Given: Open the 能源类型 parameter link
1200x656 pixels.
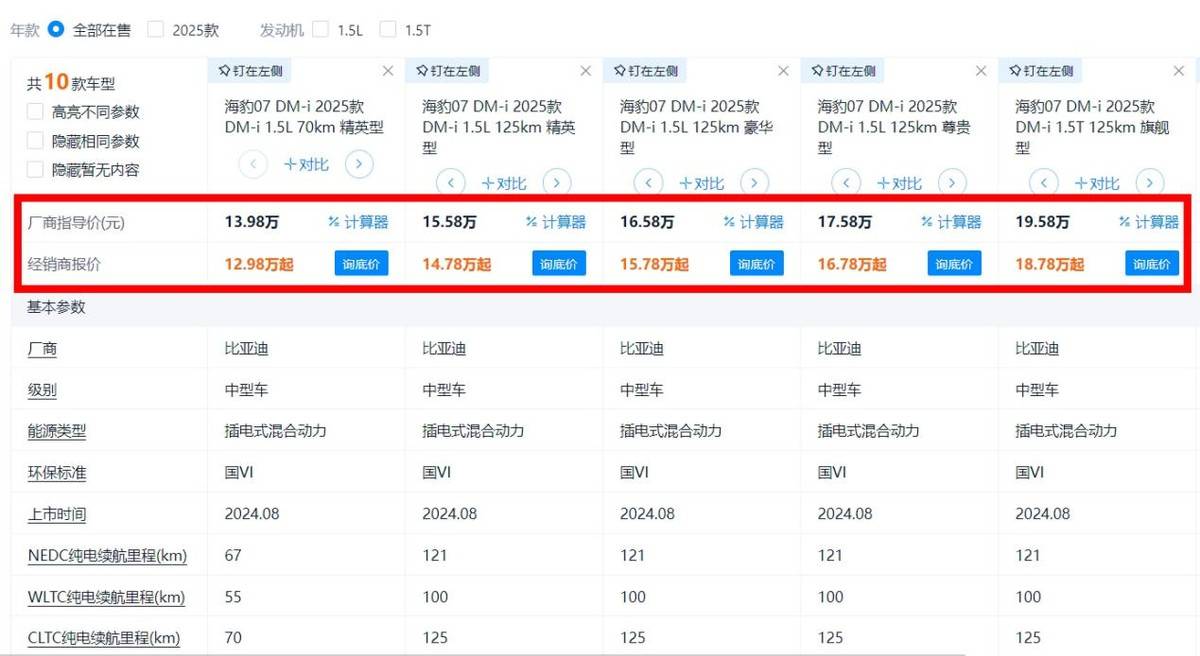Looking at the screenshot, I should click(57, 431).
